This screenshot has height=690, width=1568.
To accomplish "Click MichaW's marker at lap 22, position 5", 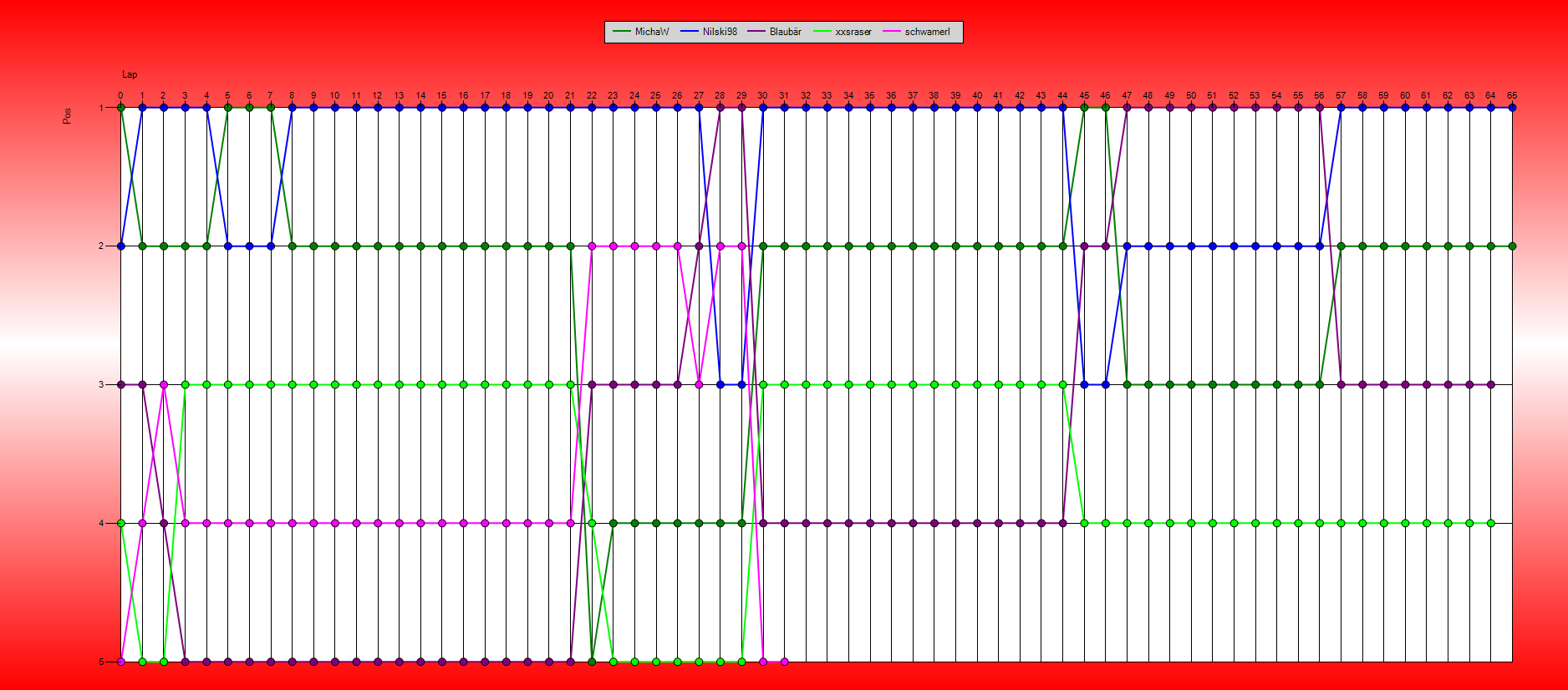I will point(592,662).
